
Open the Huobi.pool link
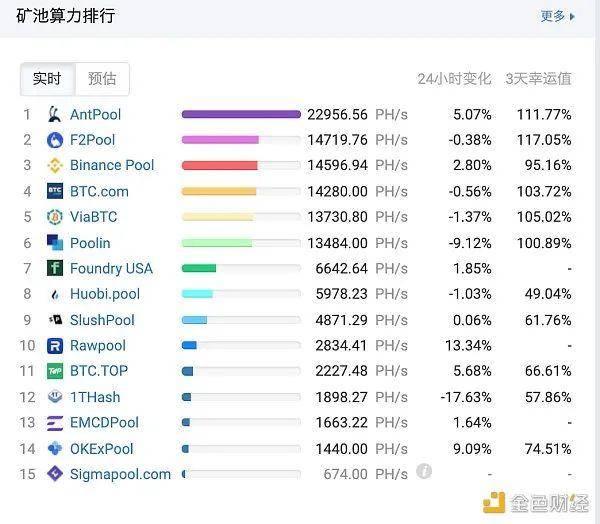pos(105,294)
